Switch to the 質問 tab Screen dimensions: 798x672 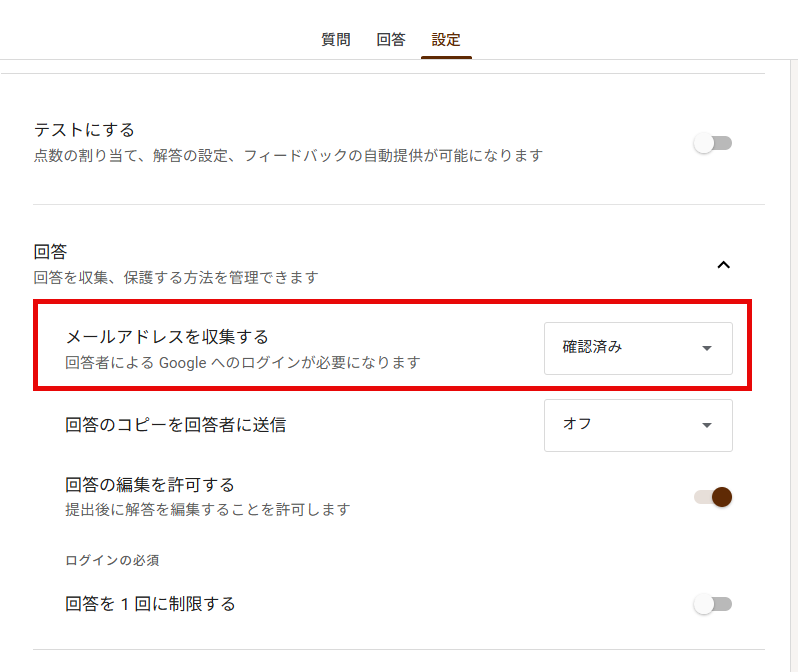coord(335,40)
